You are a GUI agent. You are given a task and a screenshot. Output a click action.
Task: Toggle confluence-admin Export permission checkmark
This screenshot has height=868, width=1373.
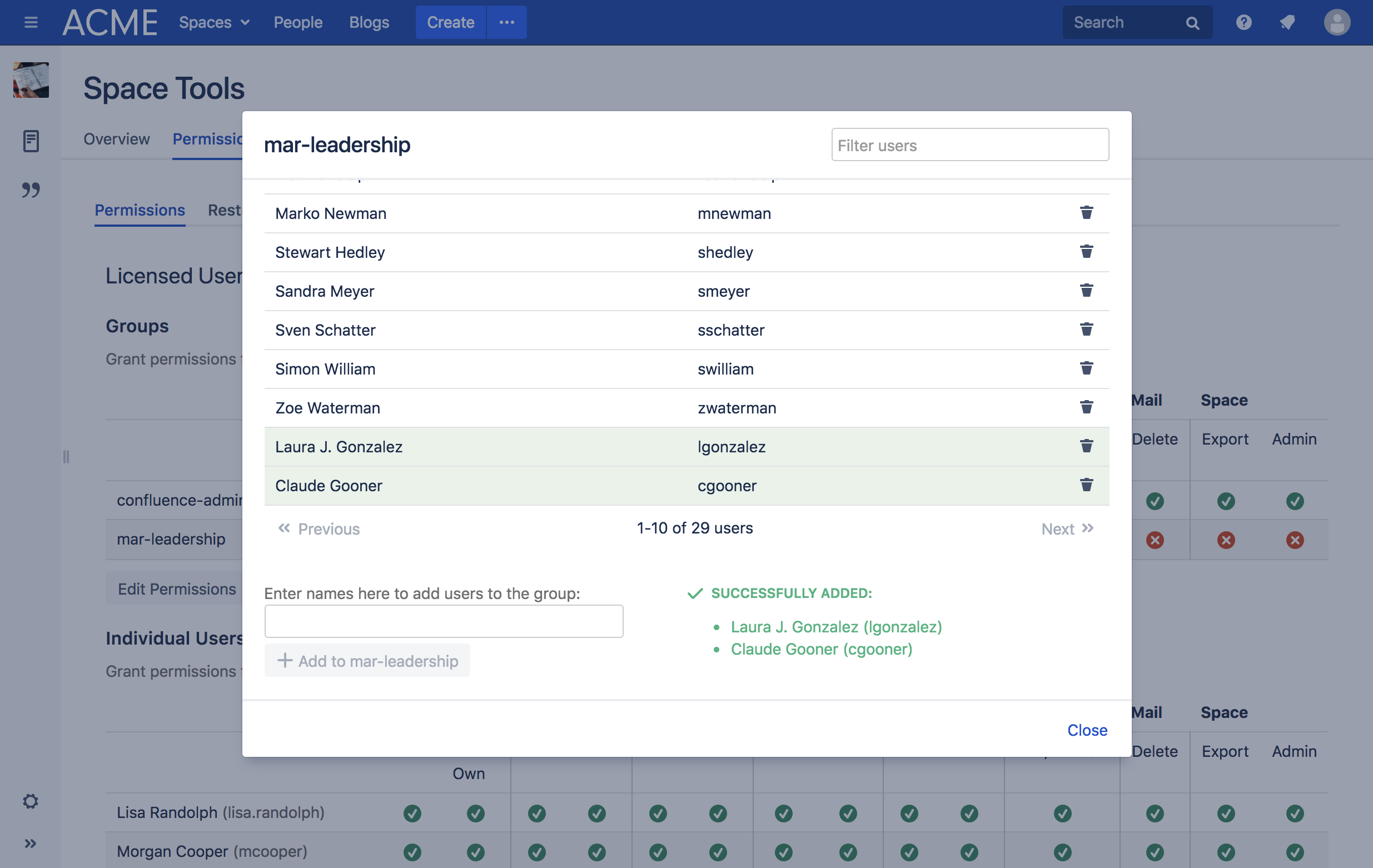click(x=1225, y=501)
